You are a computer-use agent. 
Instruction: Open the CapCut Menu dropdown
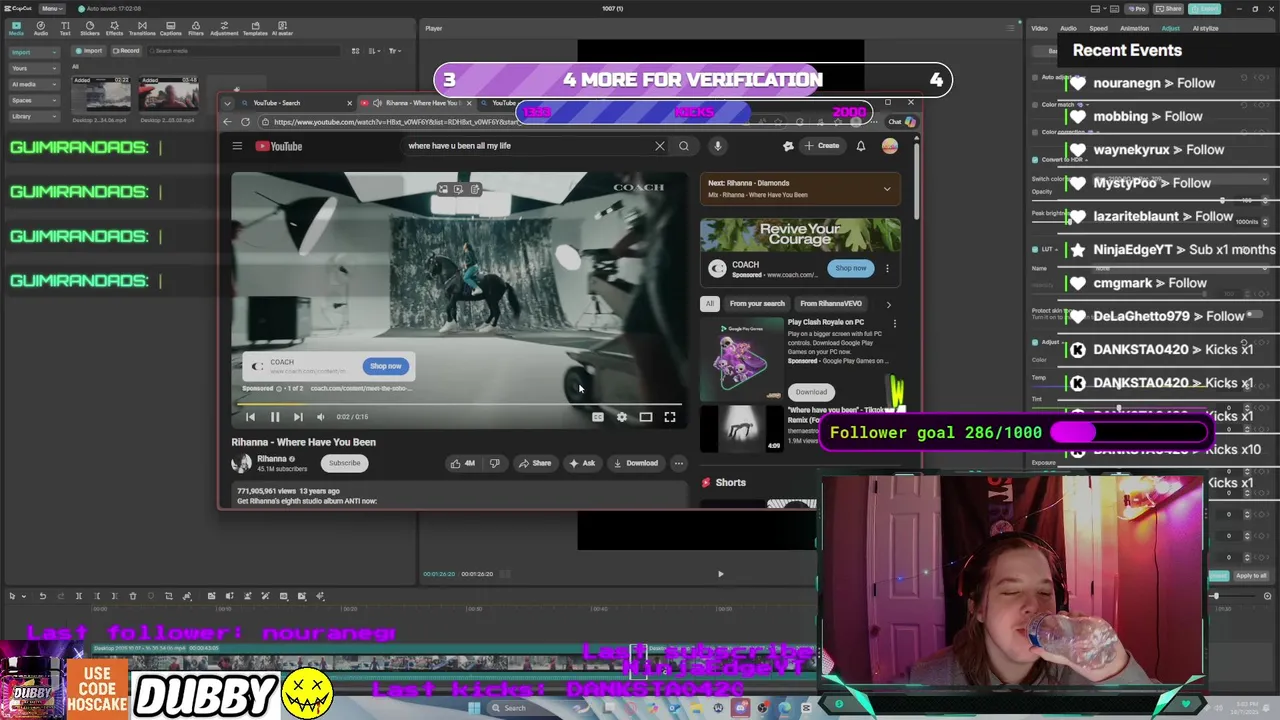click(x=52, y=9)
